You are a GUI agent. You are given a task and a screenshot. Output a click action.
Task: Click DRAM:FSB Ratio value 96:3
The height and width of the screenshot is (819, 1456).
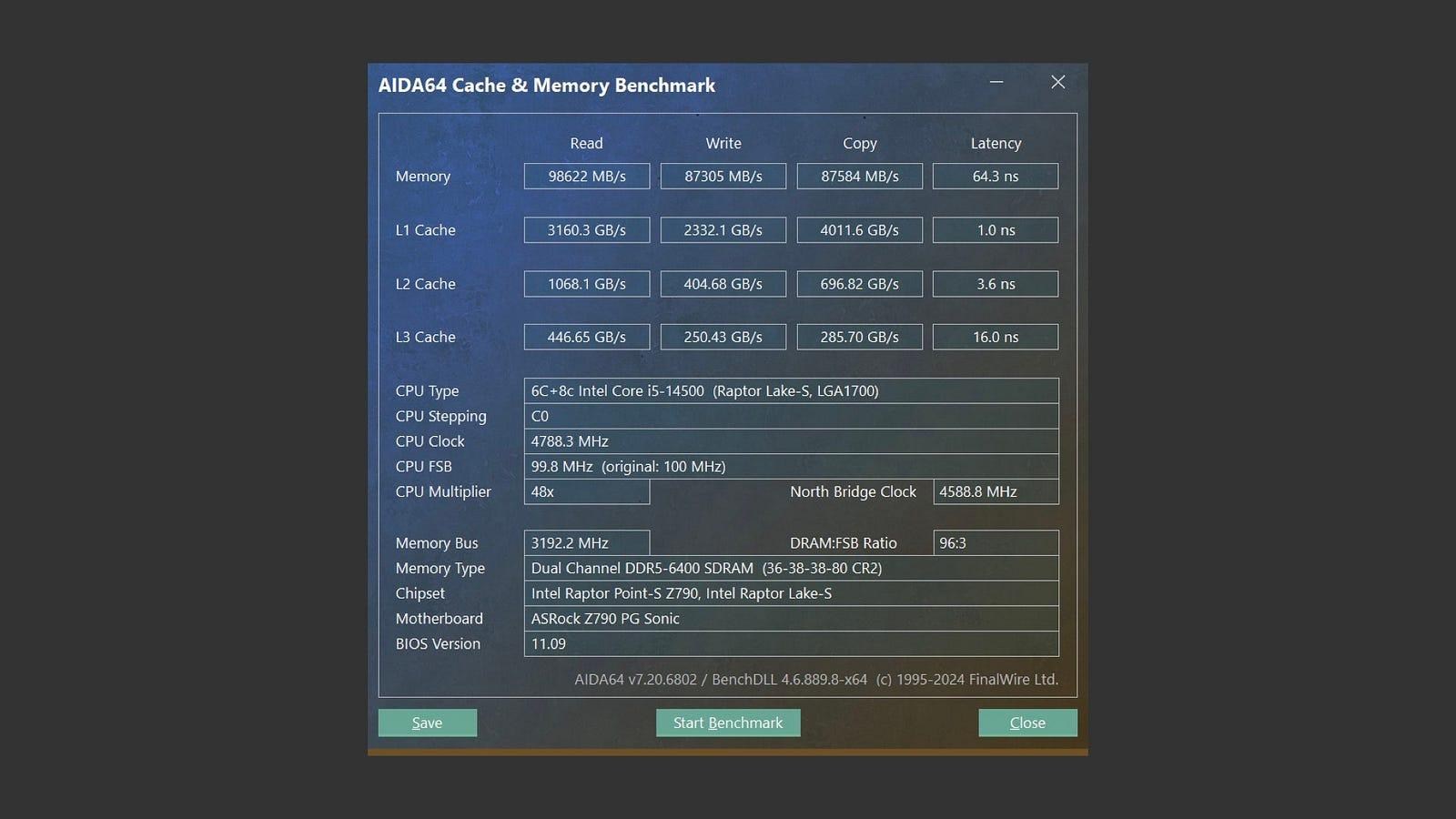[996, 542]
